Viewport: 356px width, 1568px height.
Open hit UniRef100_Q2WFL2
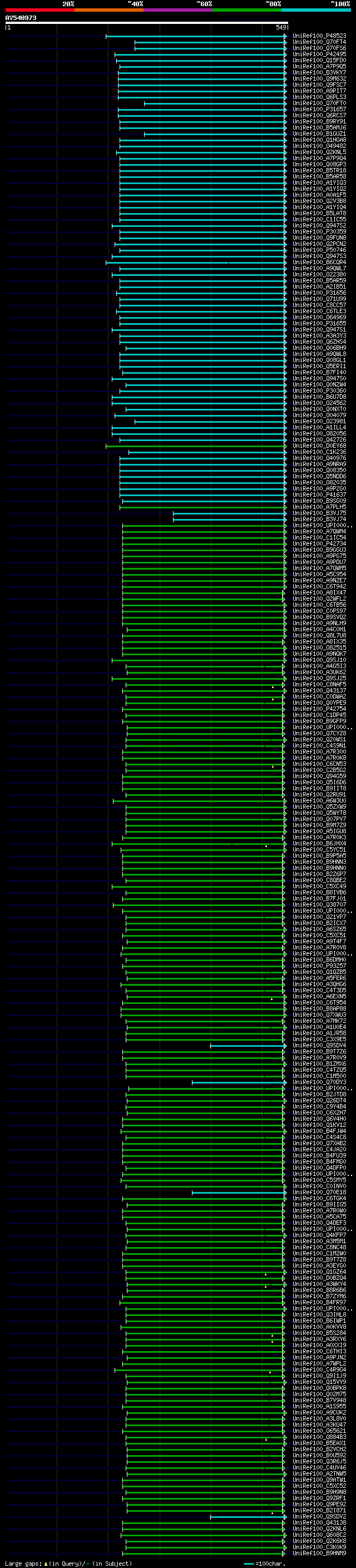coord(319,599)
